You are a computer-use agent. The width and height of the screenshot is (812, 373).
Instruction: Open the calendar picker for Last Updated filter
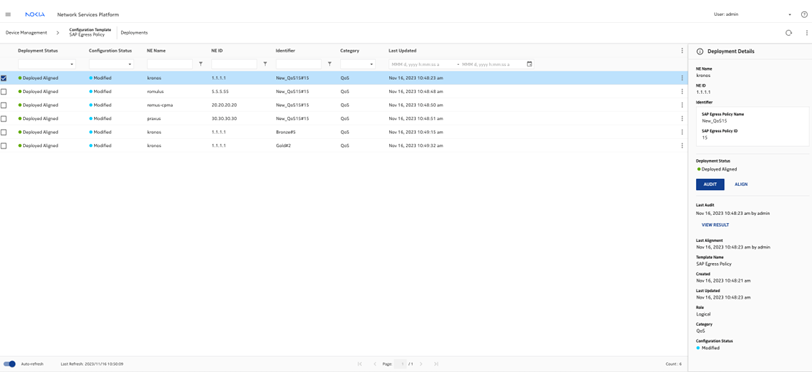529,64
